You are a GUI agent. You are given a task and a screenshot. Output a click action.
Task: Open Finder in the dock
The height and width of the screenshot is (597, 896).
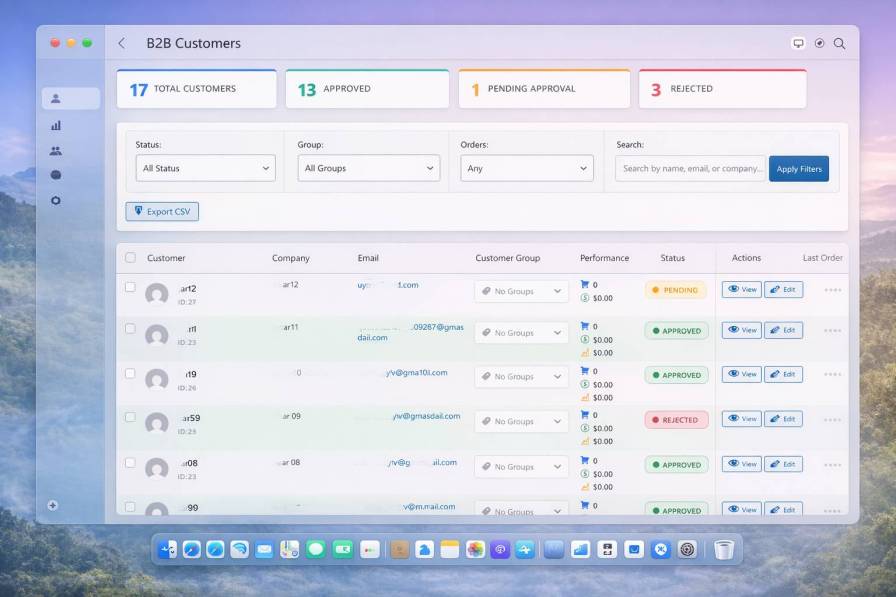coord(167,550)
